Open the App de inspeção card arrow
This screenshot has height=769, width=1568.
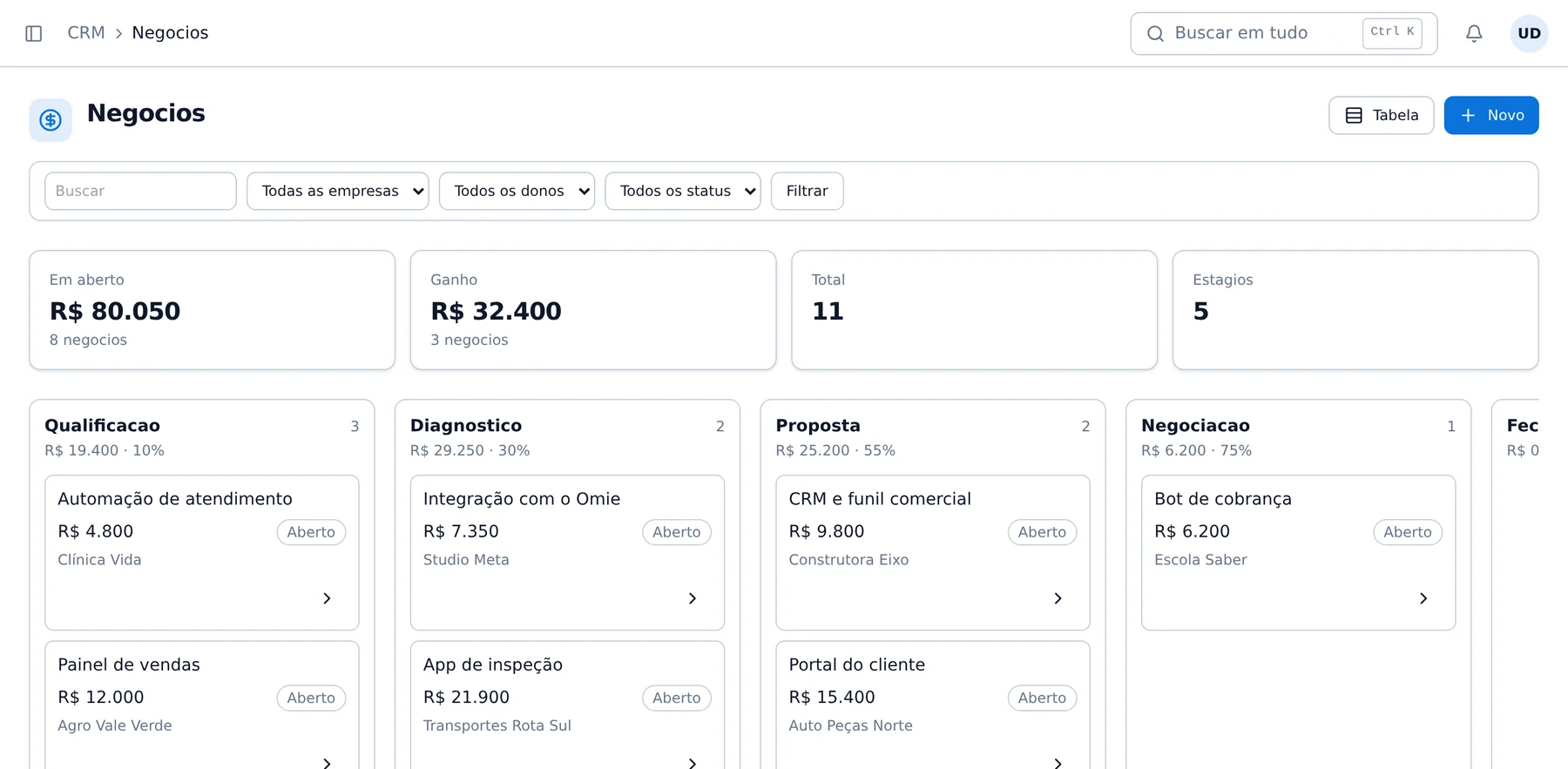(693, 763)
